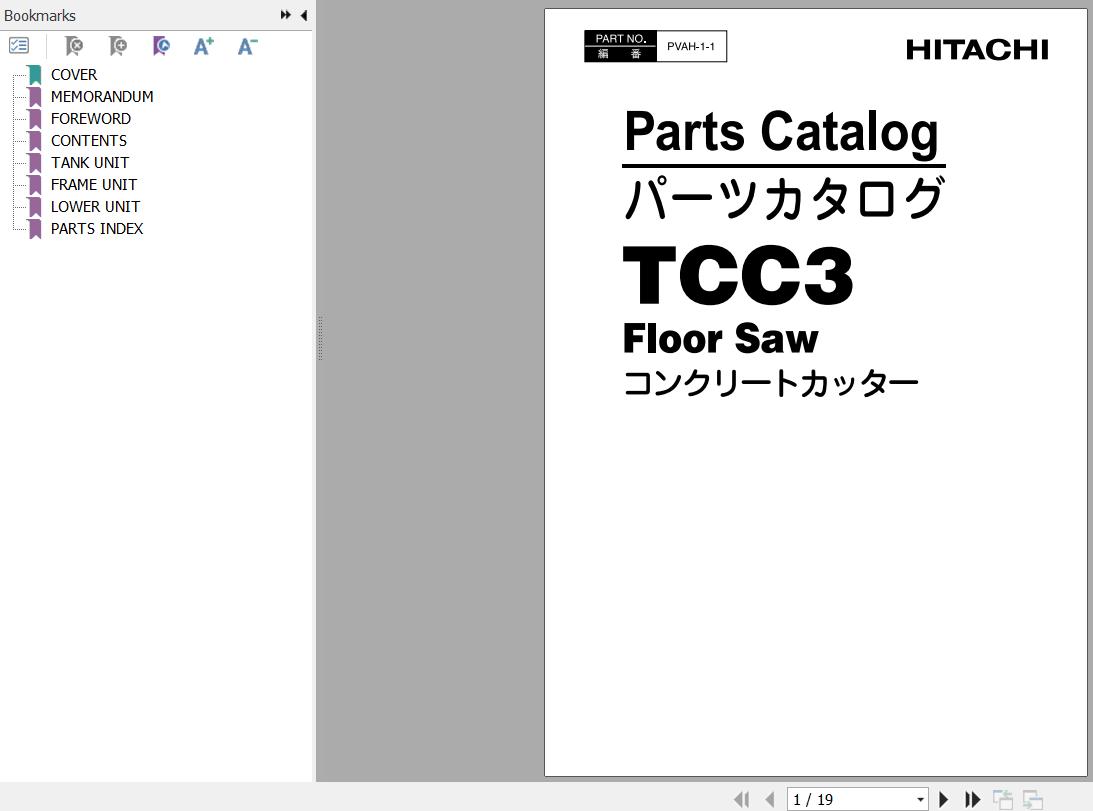This screenshot has height=811, width=1093.
Task: Go to the next page
Action: click(x=944, y=799)
